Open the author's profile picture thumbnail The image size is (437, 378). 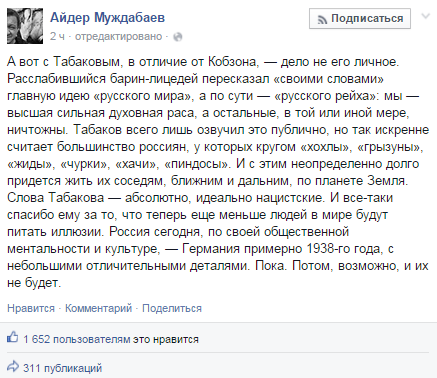[x=25, y=26]
